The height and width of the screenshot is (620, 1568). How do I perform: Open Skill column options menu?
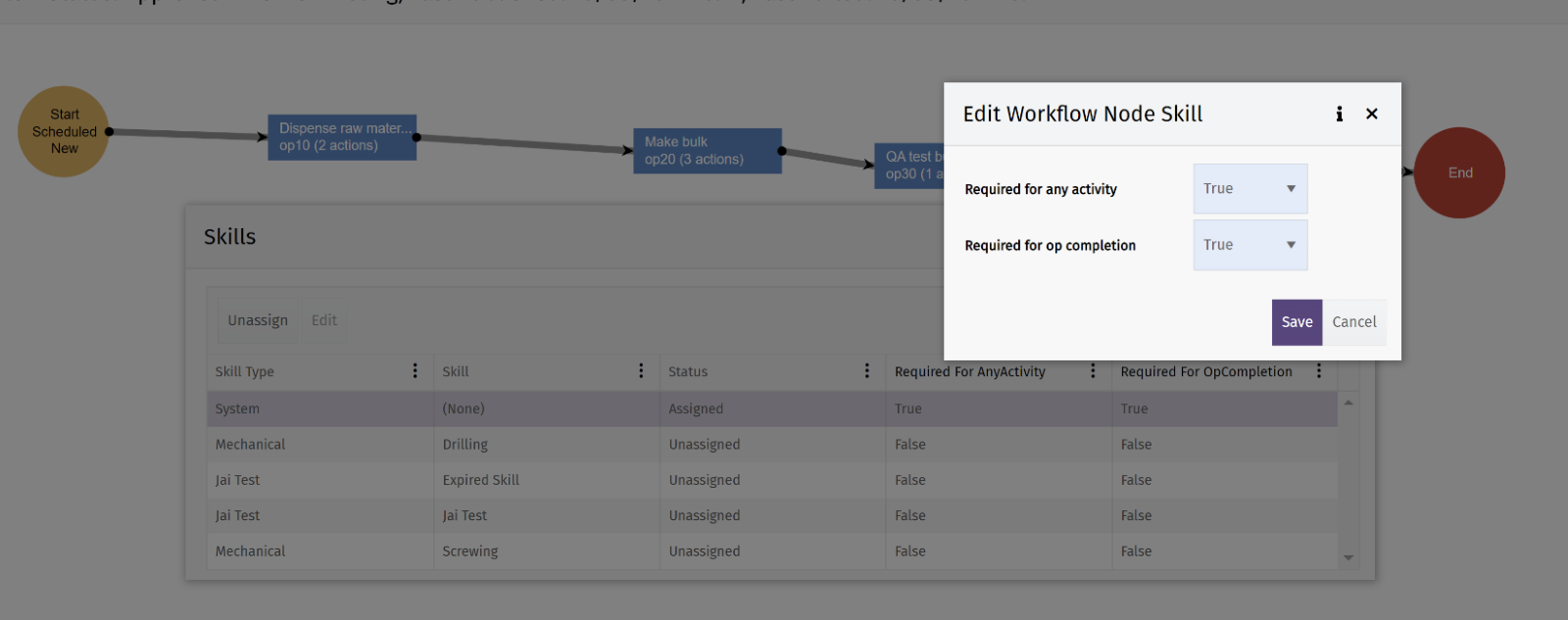point(641,371)
